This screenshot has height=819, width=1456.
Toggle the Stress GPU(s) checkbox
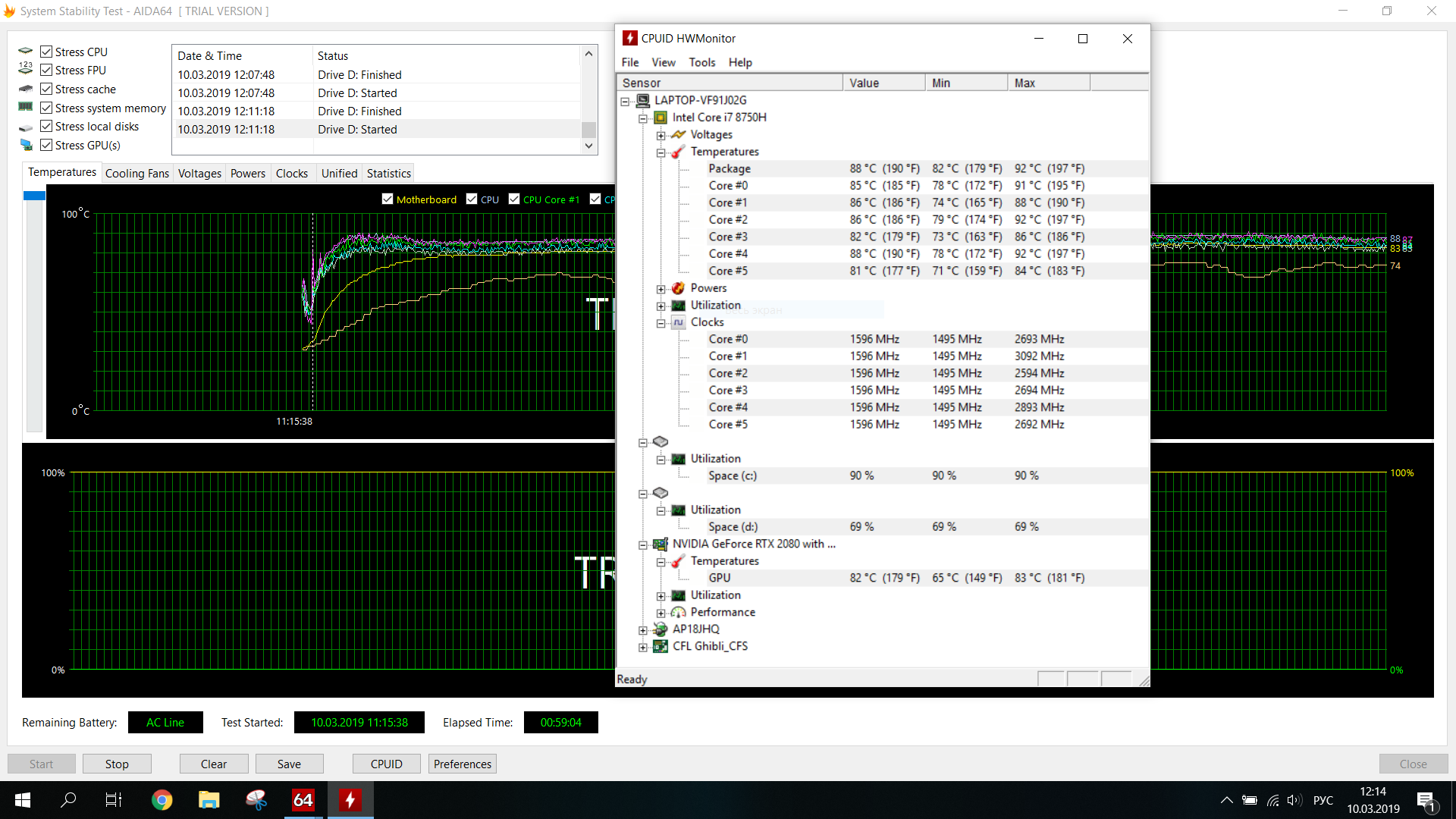(x=46, y=146)
